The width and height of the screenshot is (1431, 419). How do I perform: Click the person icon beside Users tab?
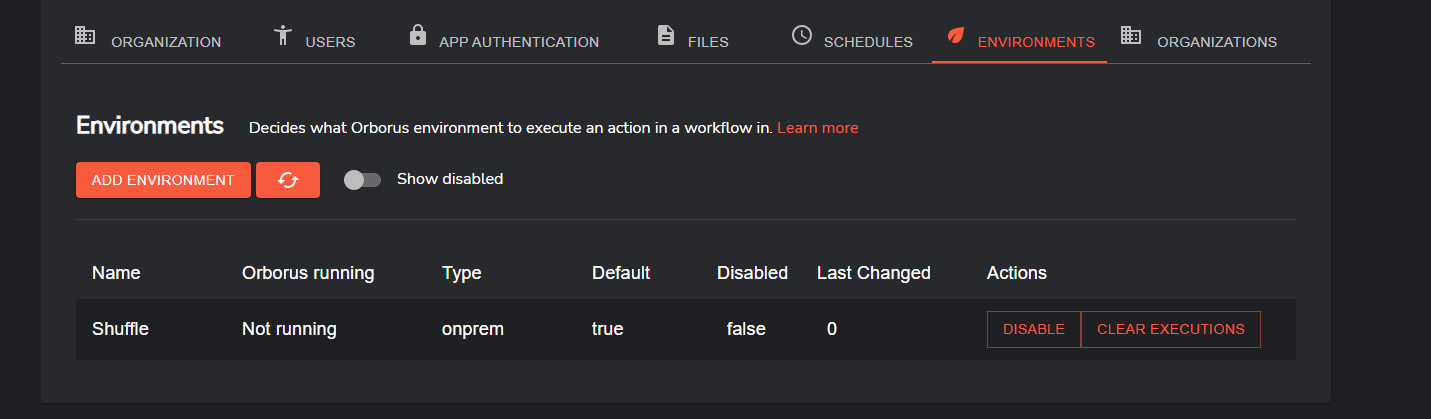[x=282, y=36]
